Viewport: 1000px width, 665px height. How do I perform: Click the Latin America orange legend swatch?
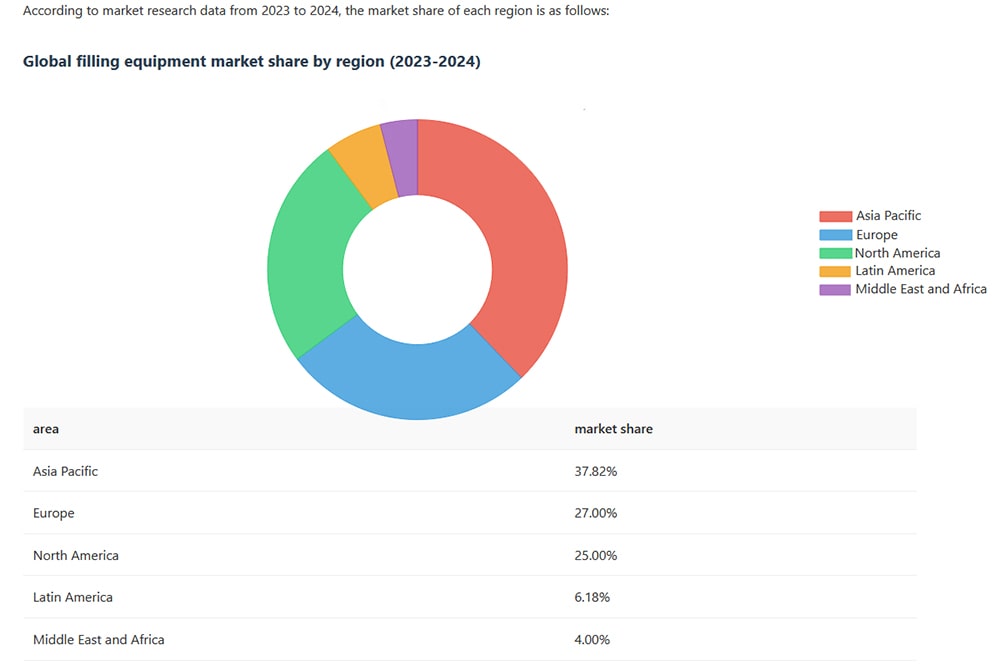(x=835, y=271)
